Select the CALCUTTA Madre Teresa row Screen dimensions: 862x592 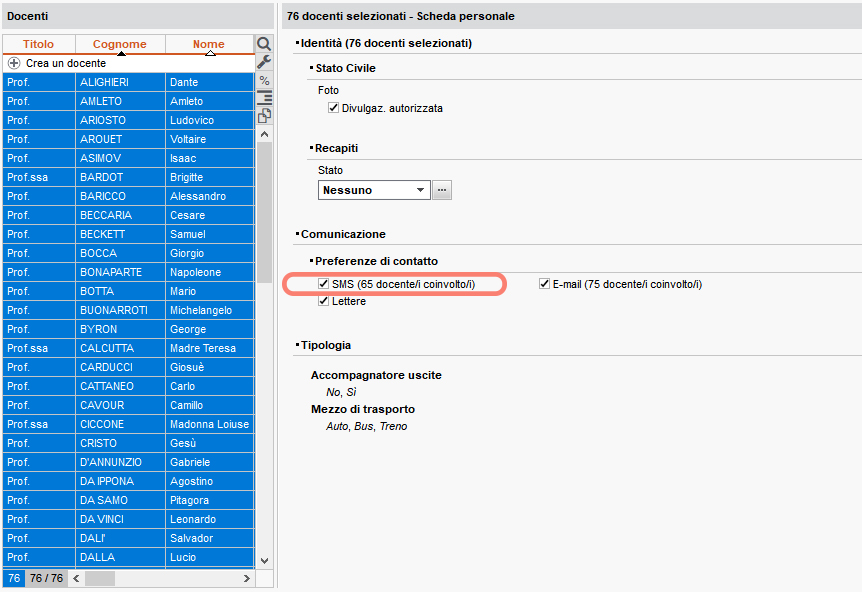pos(129,348)
